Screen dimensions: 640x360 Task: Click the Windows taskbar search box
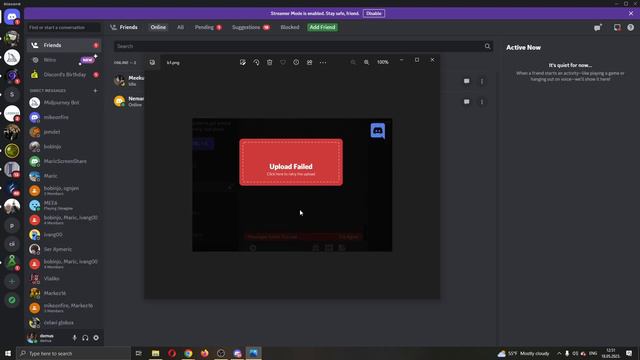coord(73,353)
